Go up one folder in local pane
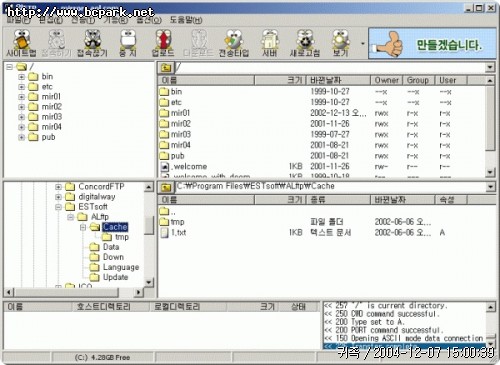 click(166, 187)
